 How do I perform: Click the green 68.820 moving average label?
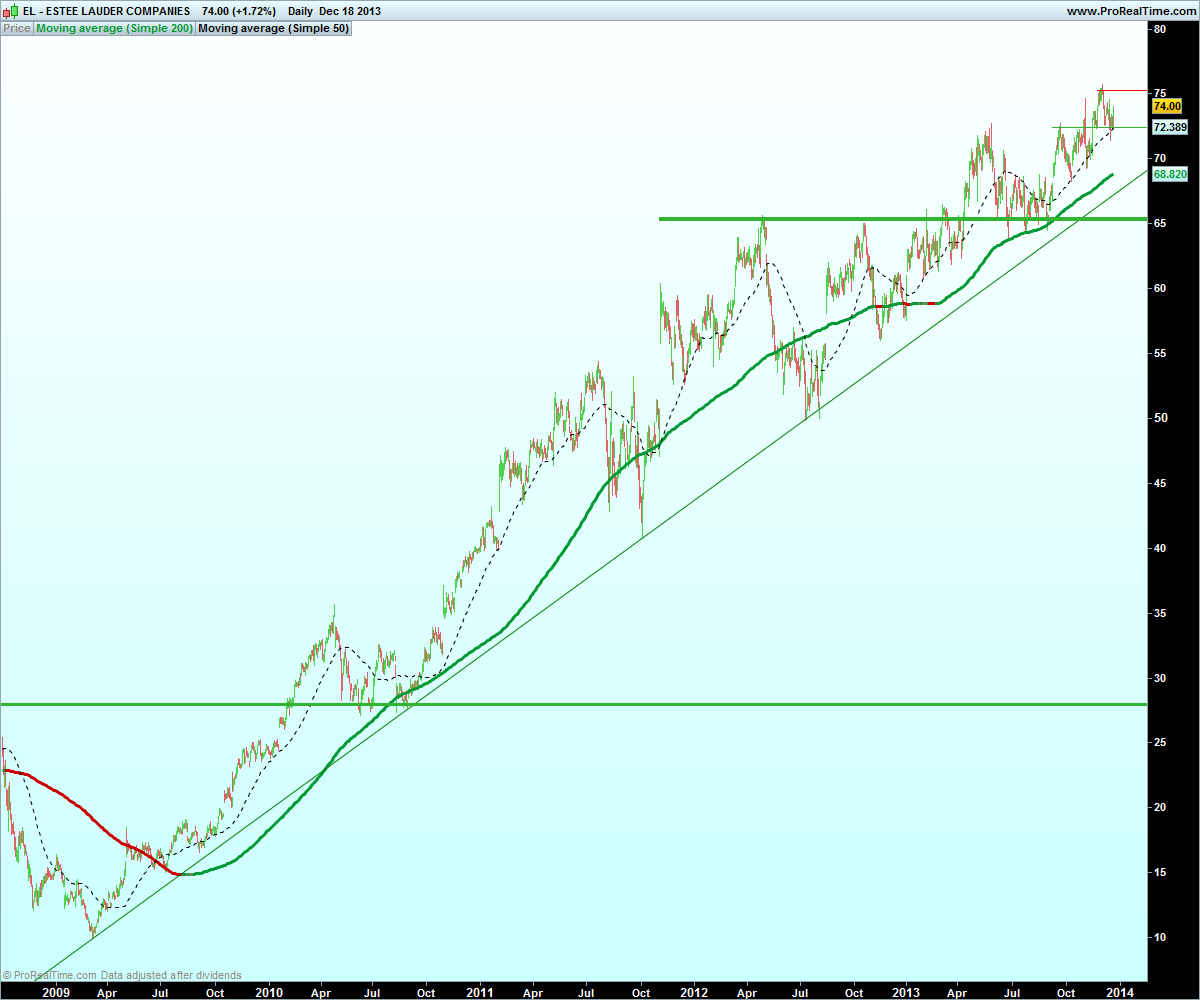1170,174
